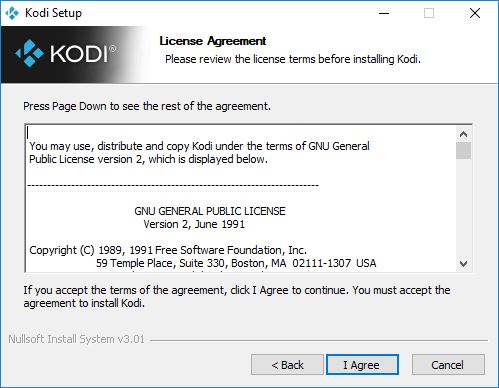
Task: Minimize the Kodi Setup window
Action: click(x=384, y=13)
